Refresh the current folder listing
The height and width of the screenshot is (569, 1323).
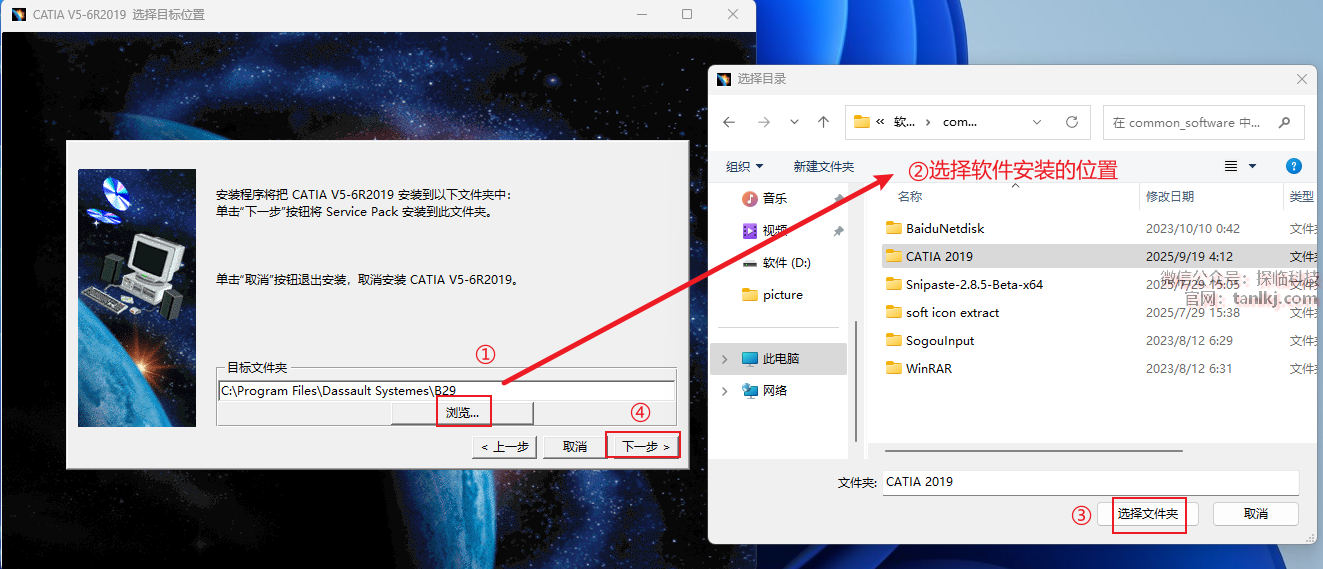[1071, 122]
